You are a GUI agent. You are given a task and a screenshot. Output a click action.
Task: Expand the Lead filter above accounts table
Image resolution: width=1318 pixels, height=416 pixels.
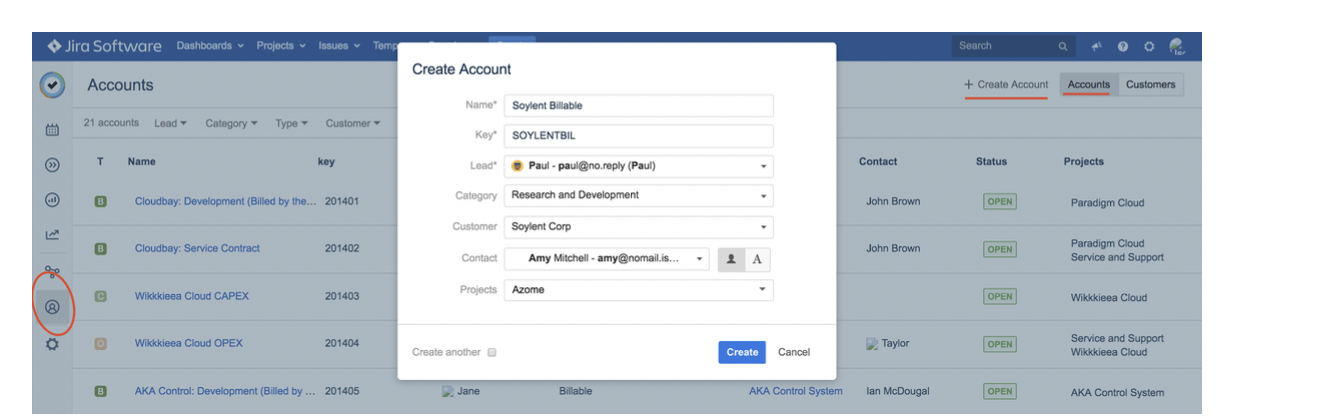point(171,124)
